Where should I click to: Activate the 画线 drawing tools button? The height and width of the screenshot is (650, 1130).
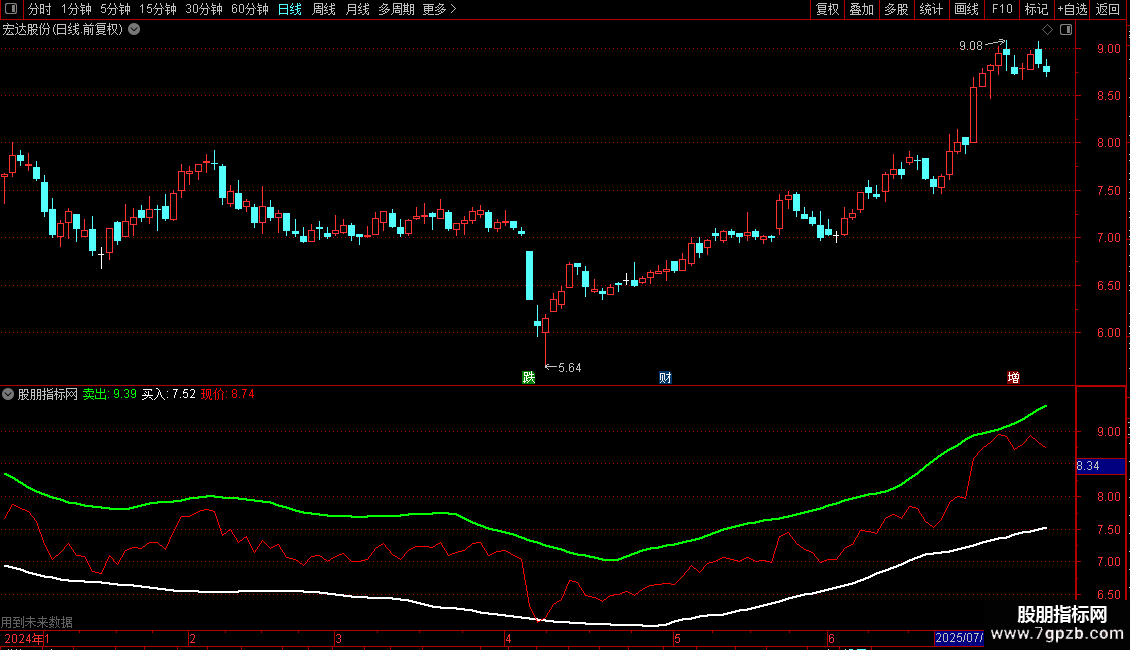tap(966, 9)
